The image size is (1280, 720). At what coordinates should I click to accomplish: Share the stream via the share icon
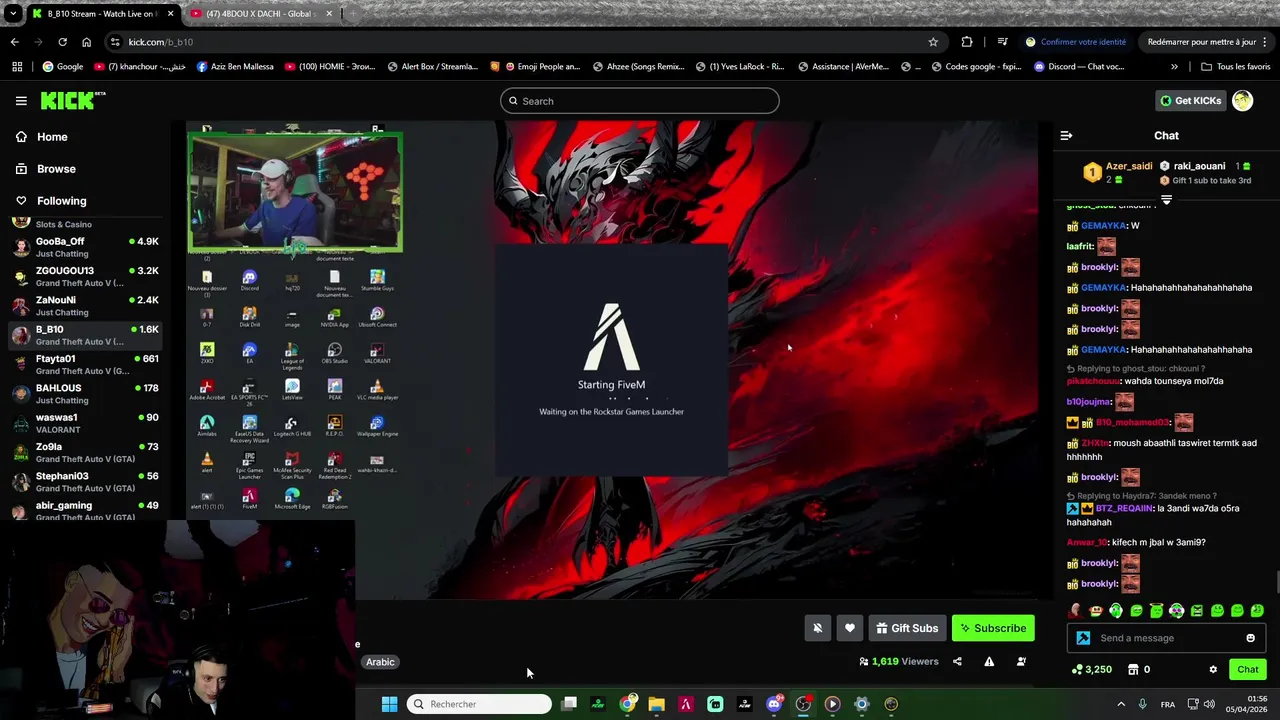coord(957,661)
